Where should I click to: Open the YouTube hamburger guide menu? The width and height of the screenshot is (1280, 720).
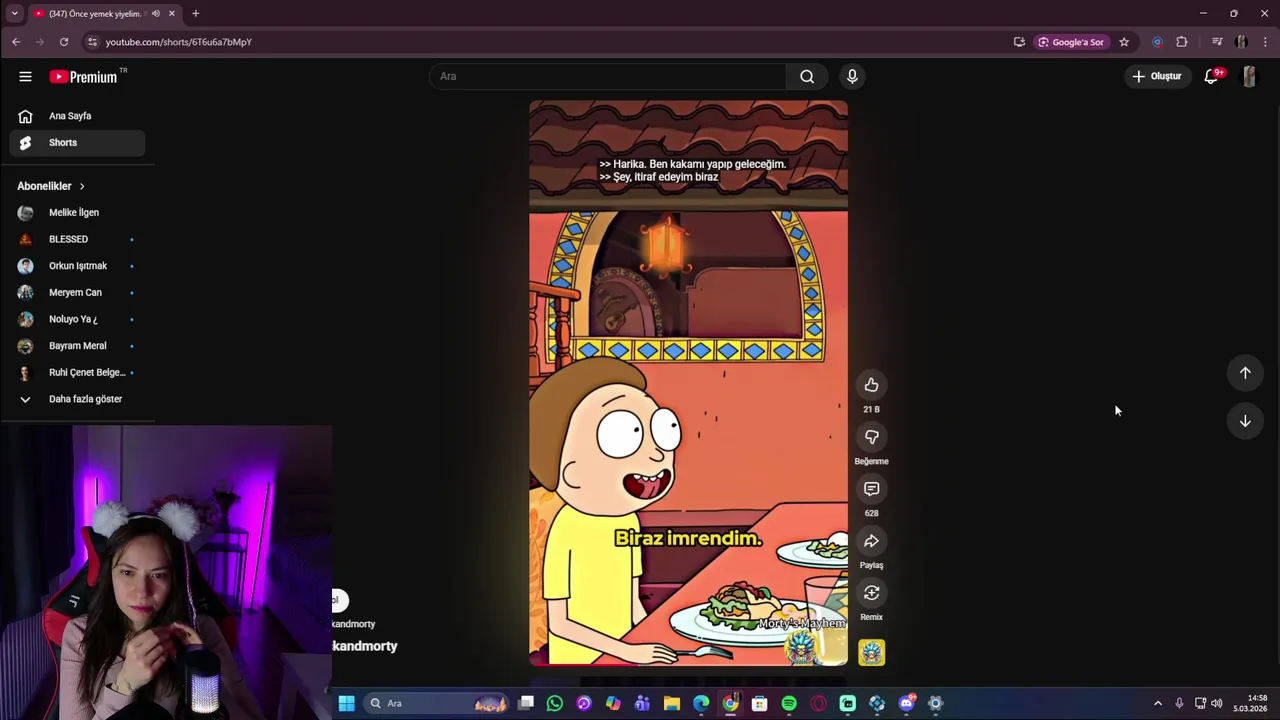(25, 76)
